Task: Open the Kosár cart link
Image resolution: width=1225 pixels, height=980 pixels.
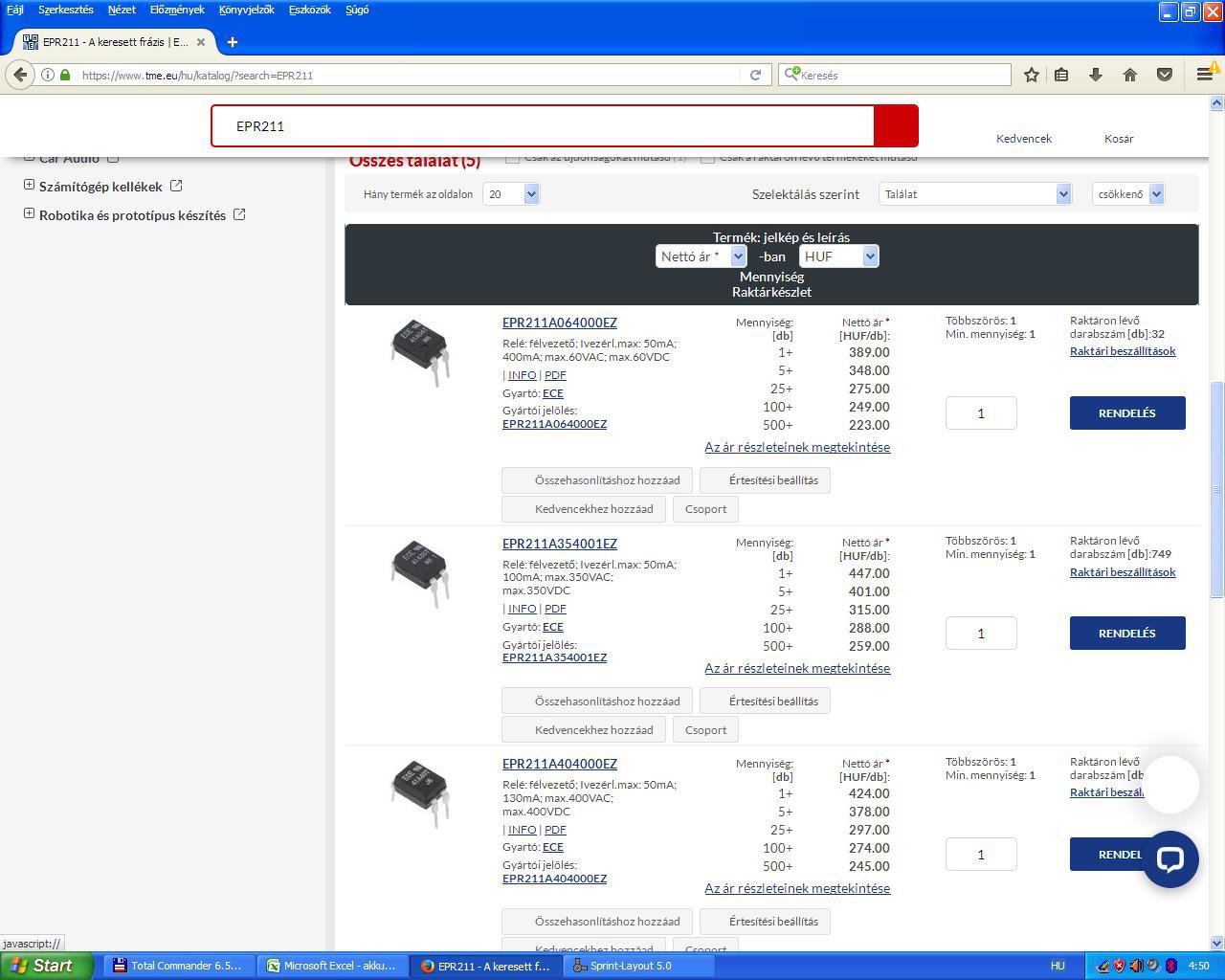Action: (1119, 138)
